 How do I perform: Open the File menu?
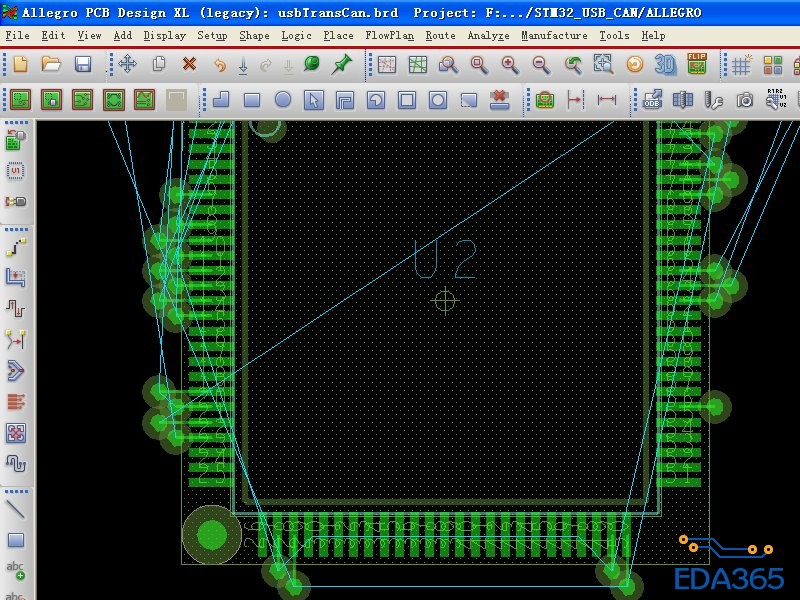17,36
